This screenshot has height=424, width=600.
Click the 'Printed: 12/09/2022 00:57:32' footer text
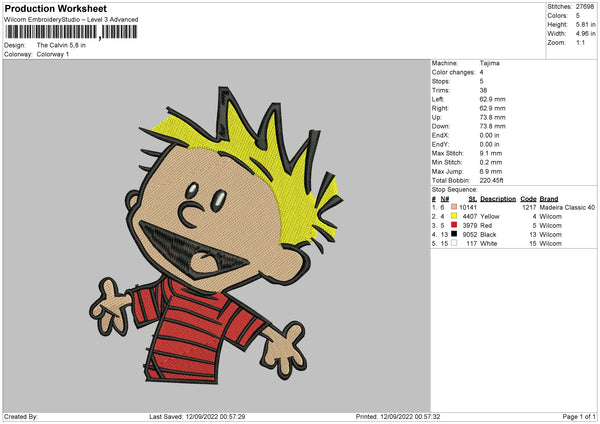pyautogui.click(x=398, y=417)
